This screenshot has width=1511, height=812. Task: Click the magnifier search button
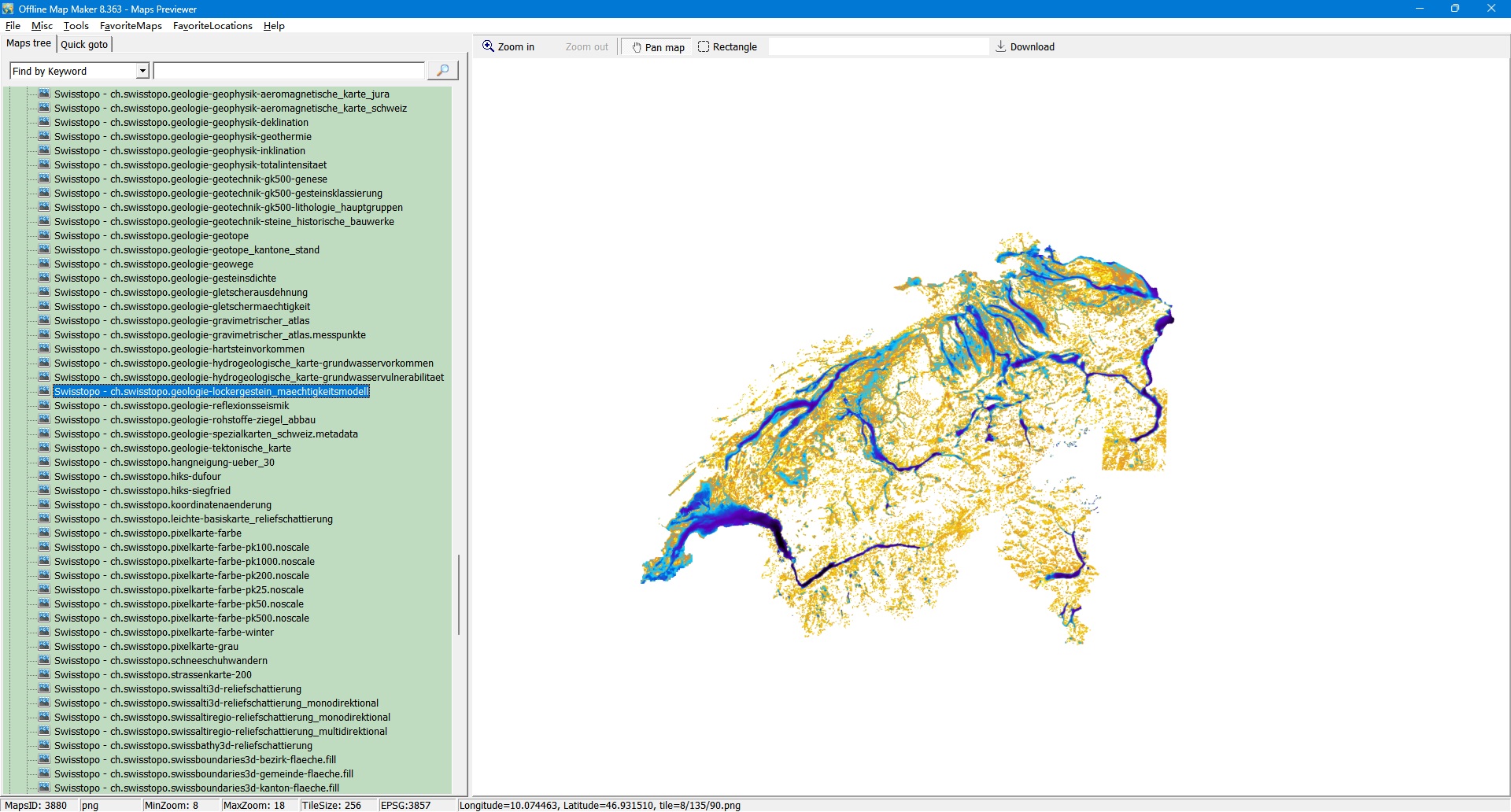(442, 71)
